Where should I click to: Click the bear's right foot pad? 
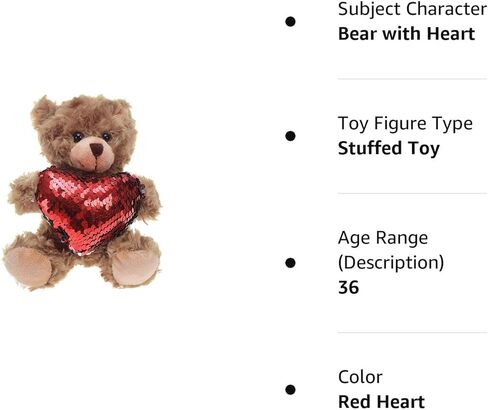point(134,268)
